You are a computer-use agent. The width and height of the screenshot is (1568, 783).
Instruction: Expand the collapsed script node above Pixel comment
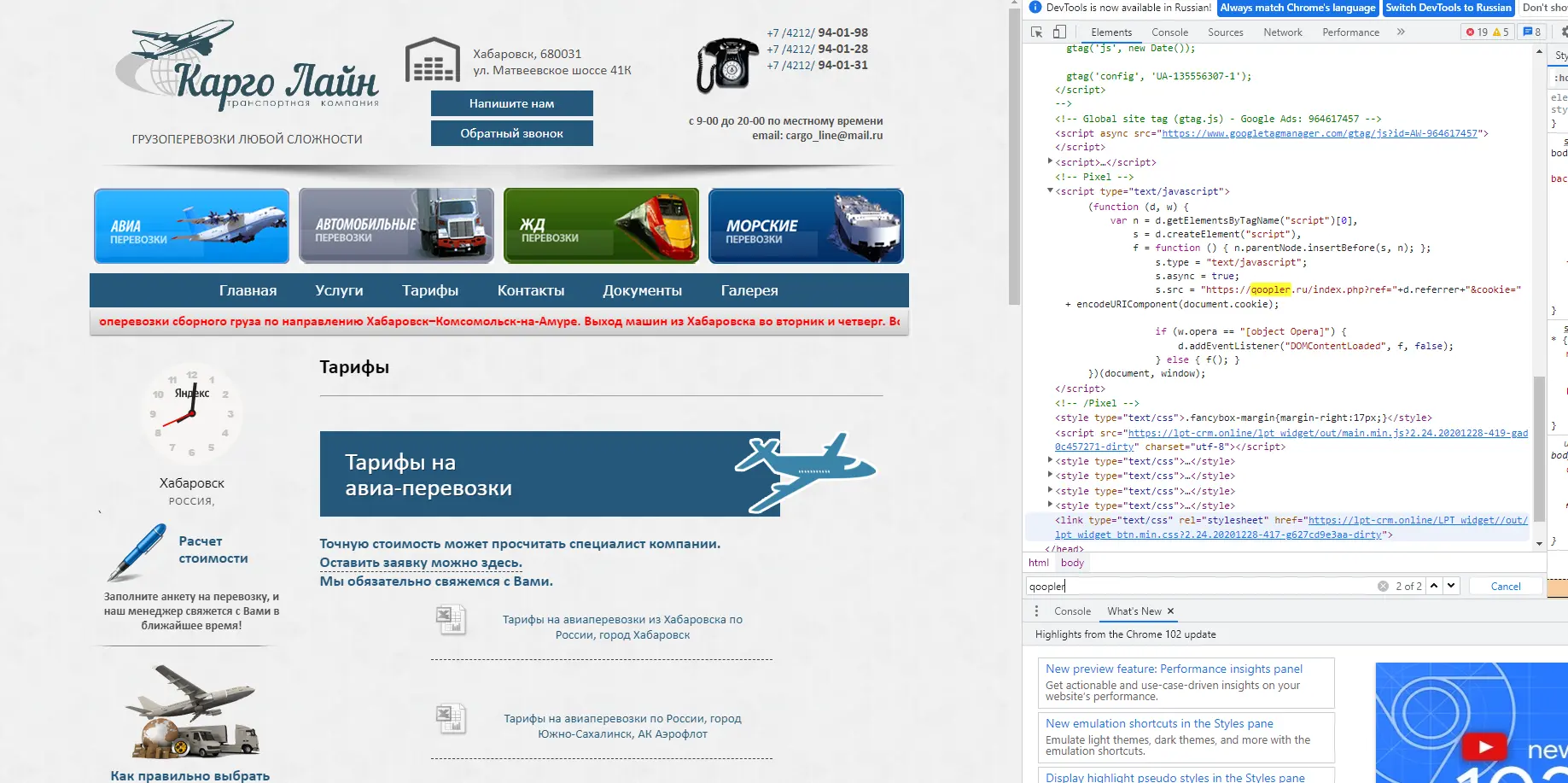(x=1050, y=161)
